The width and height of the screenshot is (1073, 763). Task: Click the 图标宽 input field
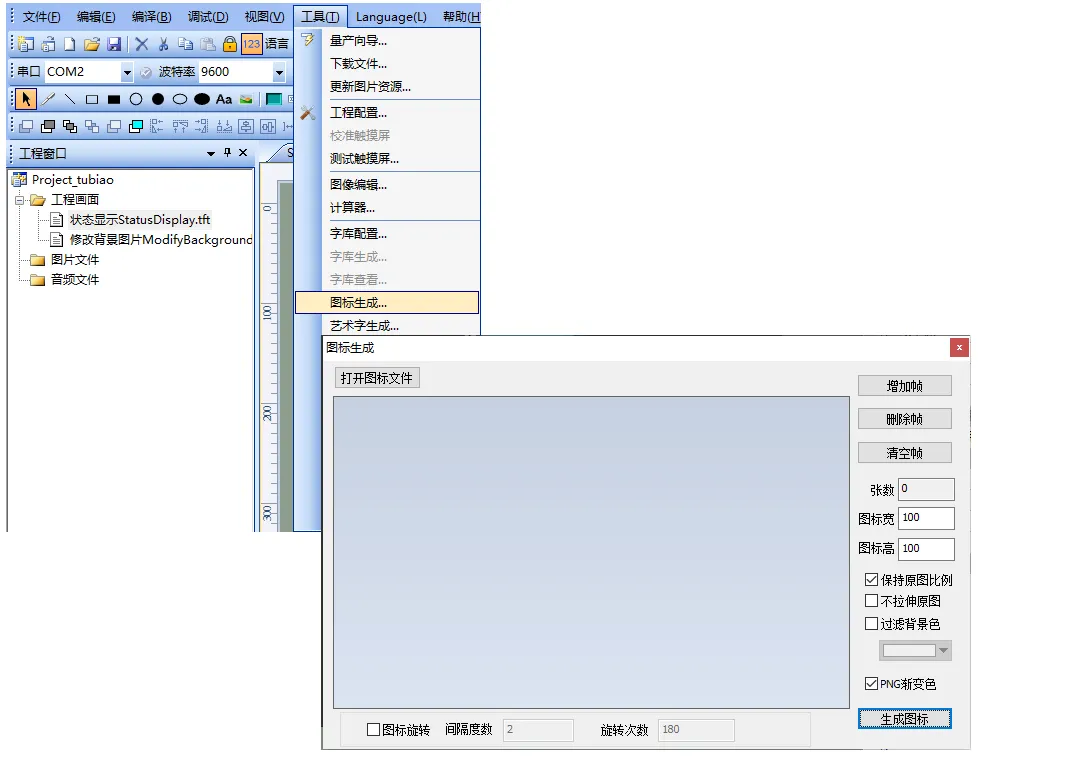pos(925,518)
